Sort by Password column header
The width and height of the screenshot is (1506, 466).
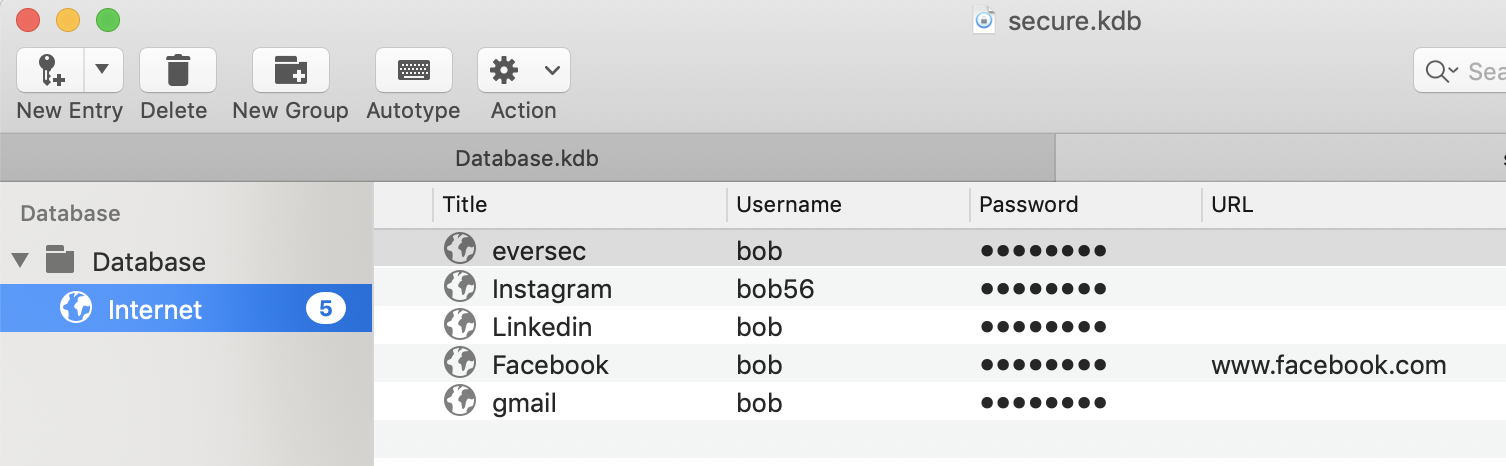(1085, 205)
